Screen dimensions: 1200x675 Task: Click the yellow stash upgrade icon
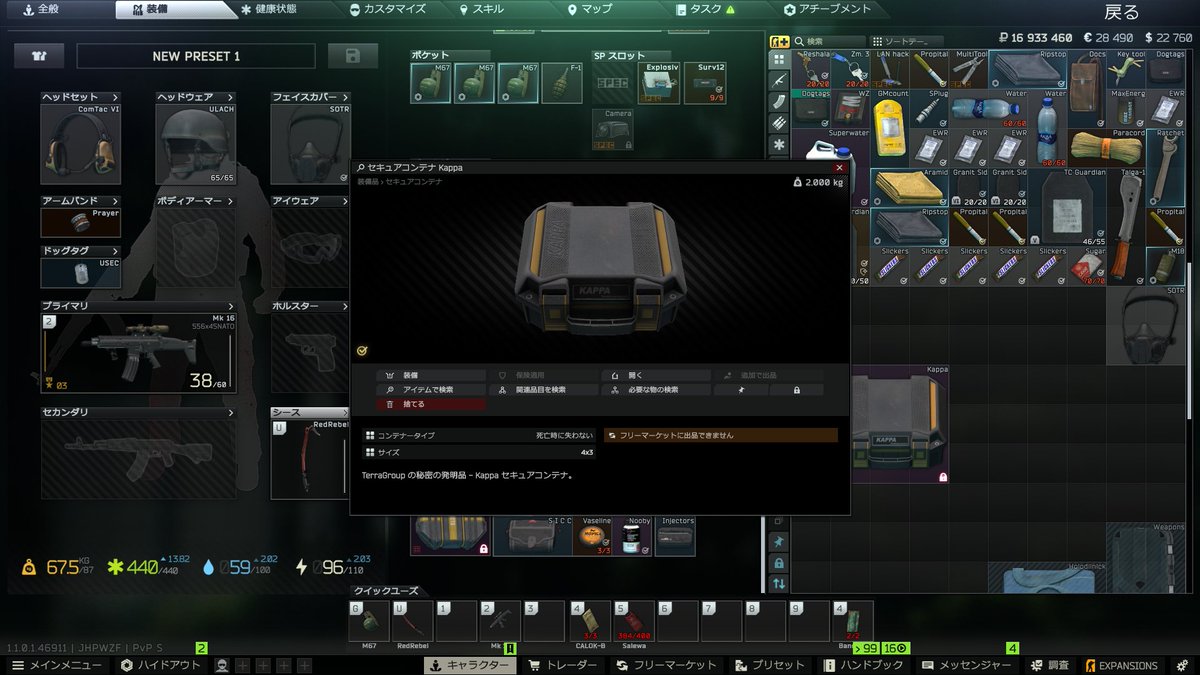(x=779, y=41)
